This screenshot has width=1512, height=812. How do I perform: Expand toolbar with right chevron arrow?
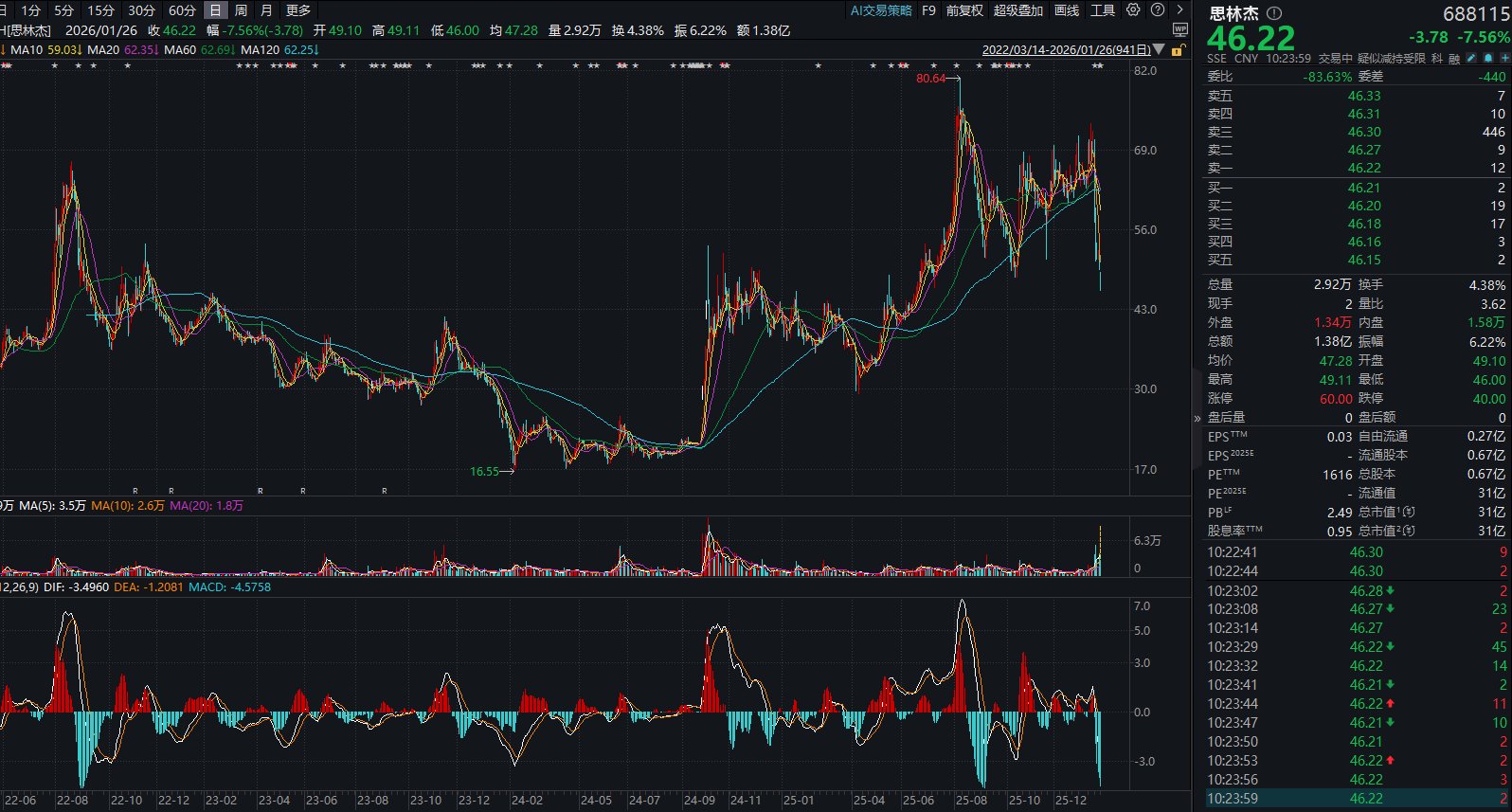coord(1180,10)
